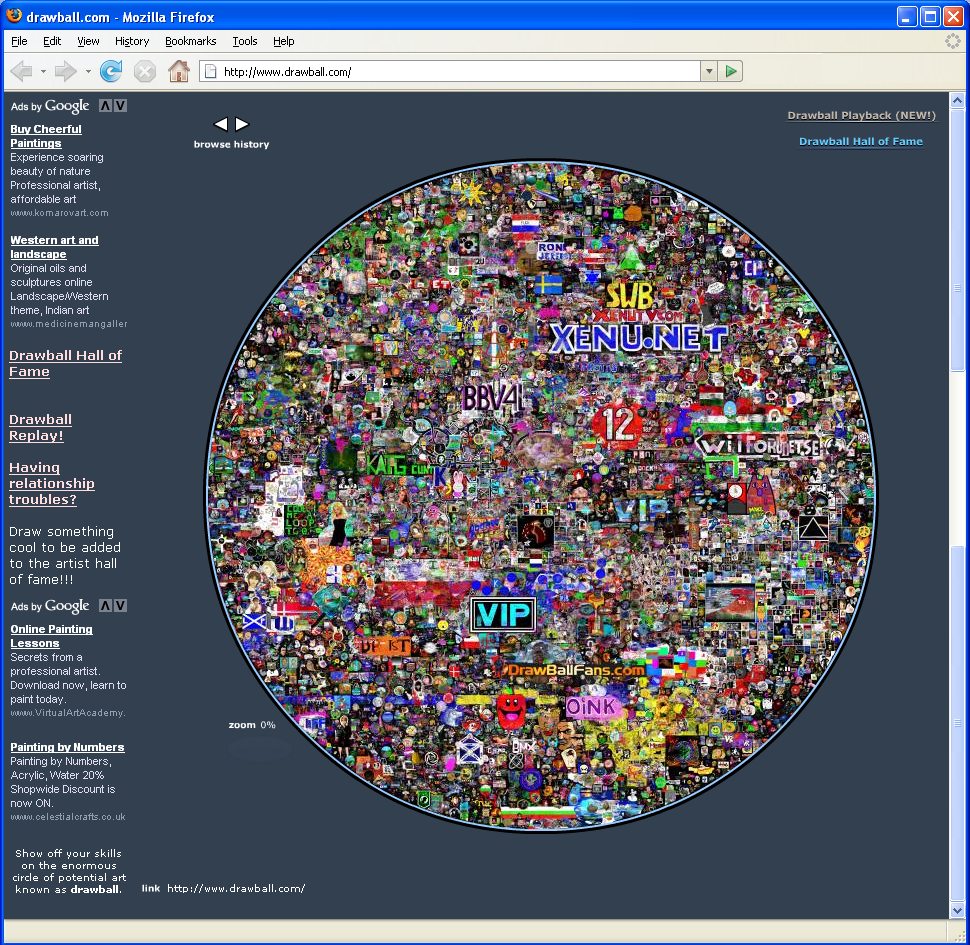Screen dimensions: 970x945
Task: Open the Drawball Replay! sidebar link
Action: tap(40, 427)
